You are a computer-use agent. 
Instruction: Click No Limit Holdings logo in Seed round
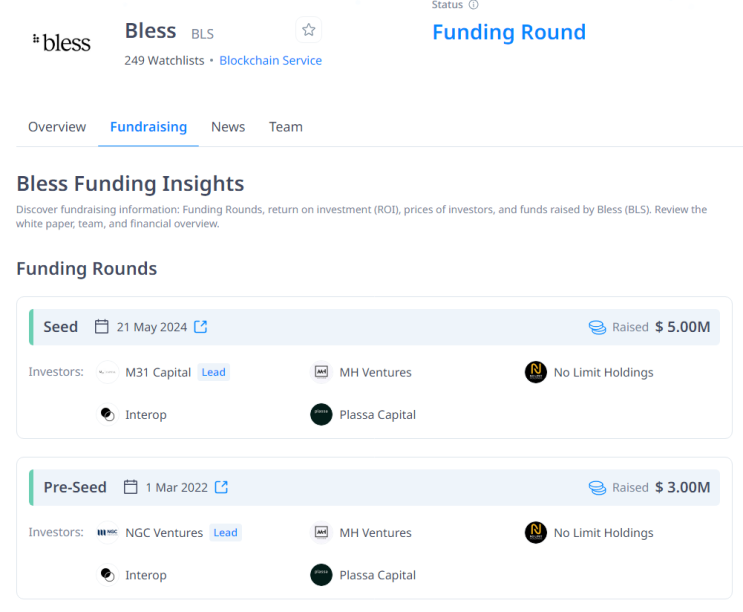point(536,372)
